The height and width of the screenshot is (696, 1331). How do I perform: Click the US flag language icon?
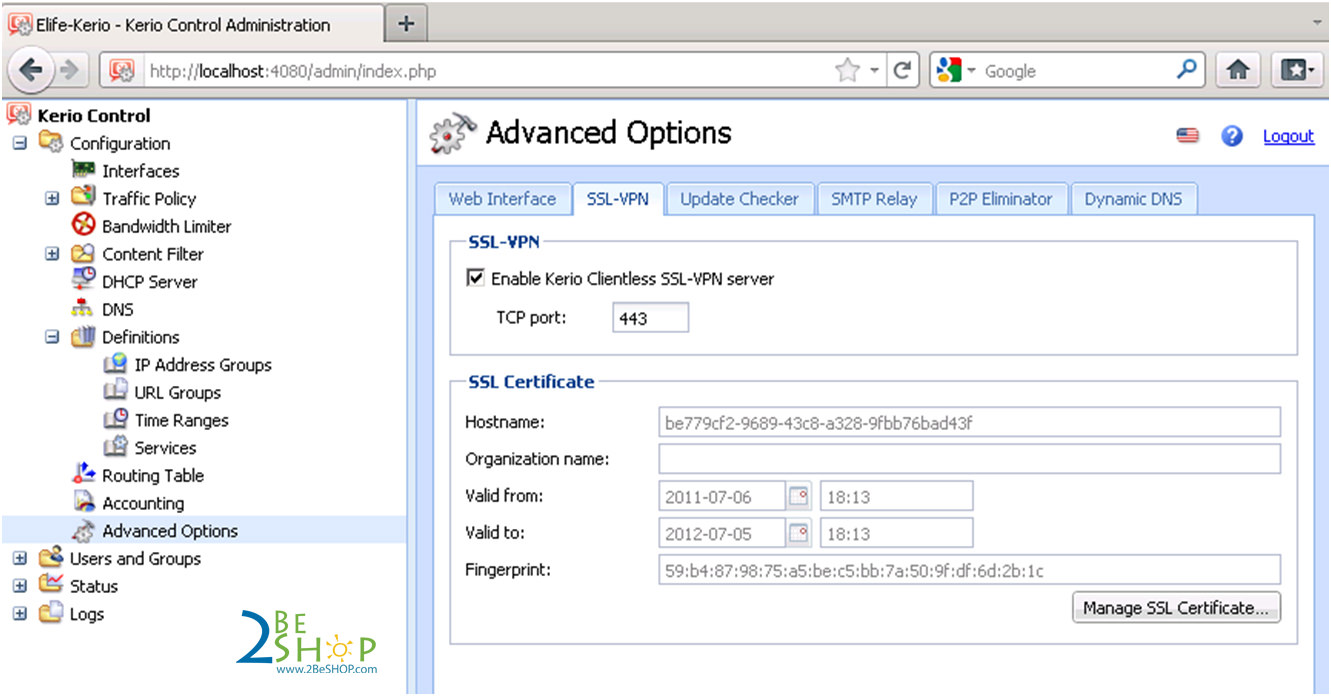(1188, 136)
